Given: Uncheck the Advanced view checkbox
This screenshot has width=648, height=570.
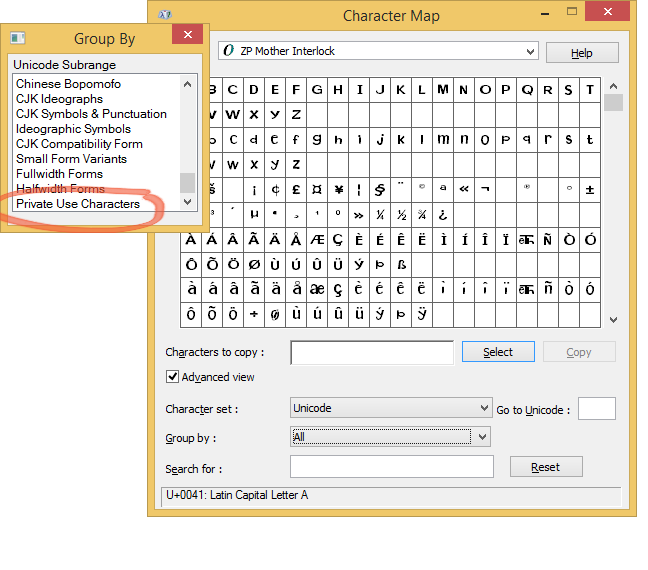Looking at the screenshot, I should pyautogui.click(x=173, y=377).
